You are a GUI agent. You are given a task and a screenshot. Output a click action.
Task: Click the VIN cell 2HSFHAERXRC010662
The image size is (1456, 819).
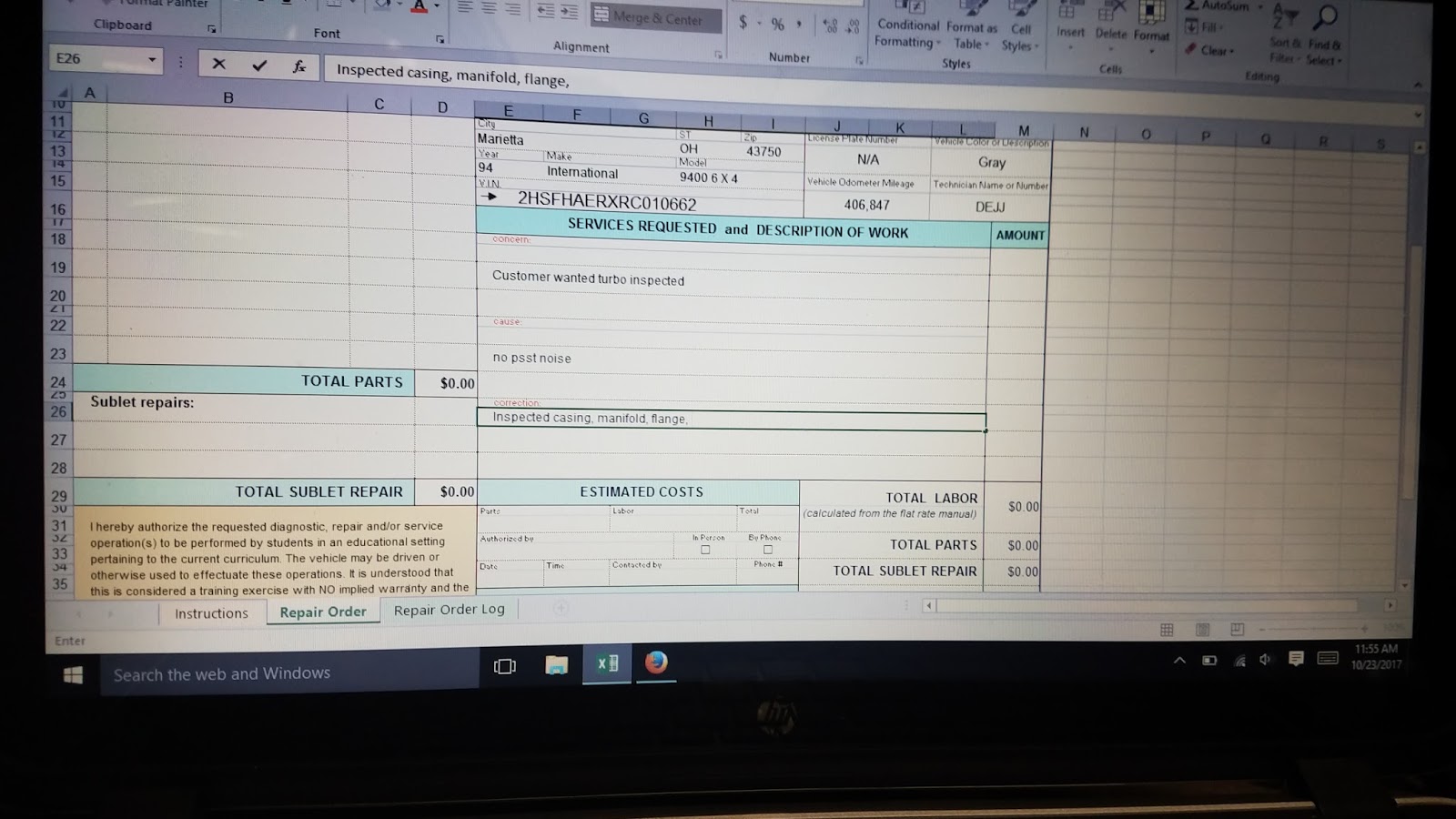640,200
